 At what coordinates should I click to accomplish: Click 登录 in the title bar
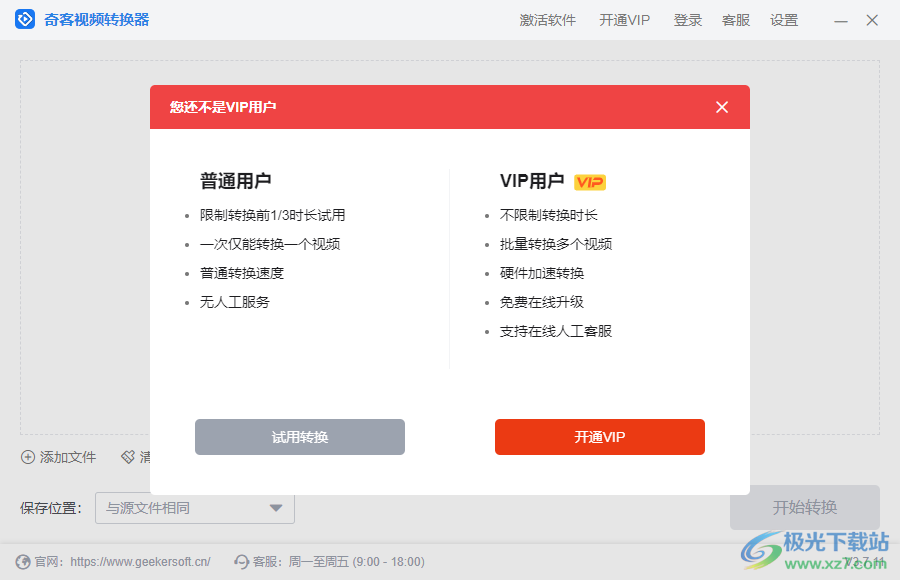click(688, 20)
